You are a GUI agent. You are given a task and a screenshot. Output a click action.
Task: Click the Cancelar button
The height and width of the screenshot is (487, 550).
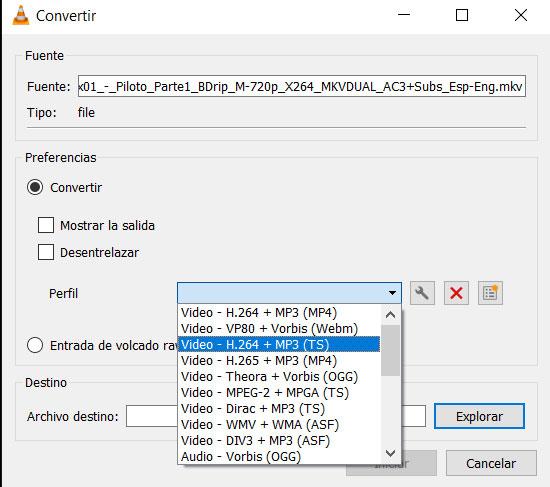click(x=491, y=463)
